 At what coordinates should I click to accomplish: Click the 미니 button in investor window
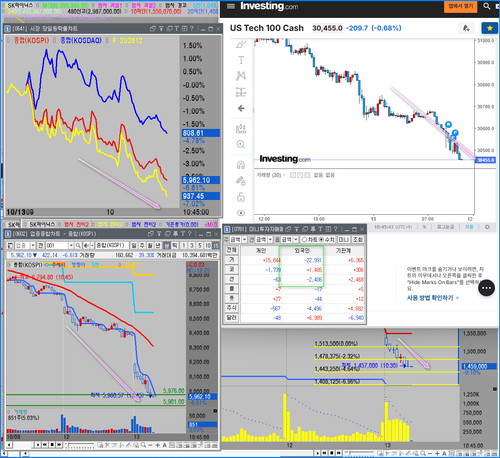pyautogui.click(x=344, y=240)
